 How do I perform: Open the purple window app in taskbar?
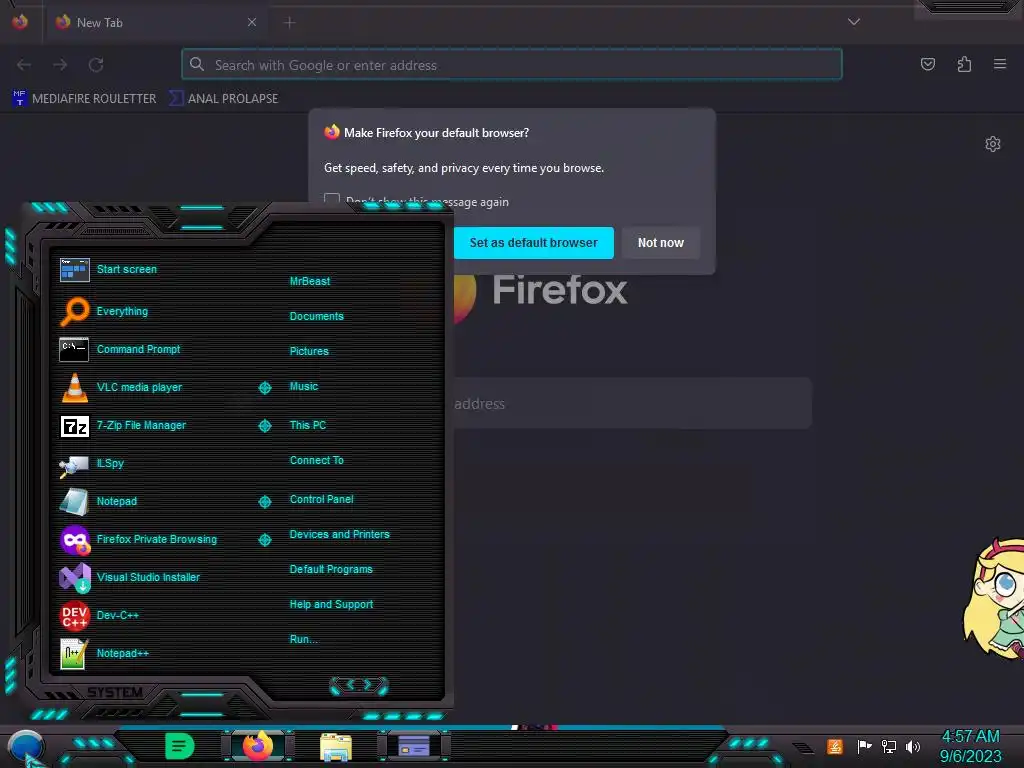click(413, 746)
